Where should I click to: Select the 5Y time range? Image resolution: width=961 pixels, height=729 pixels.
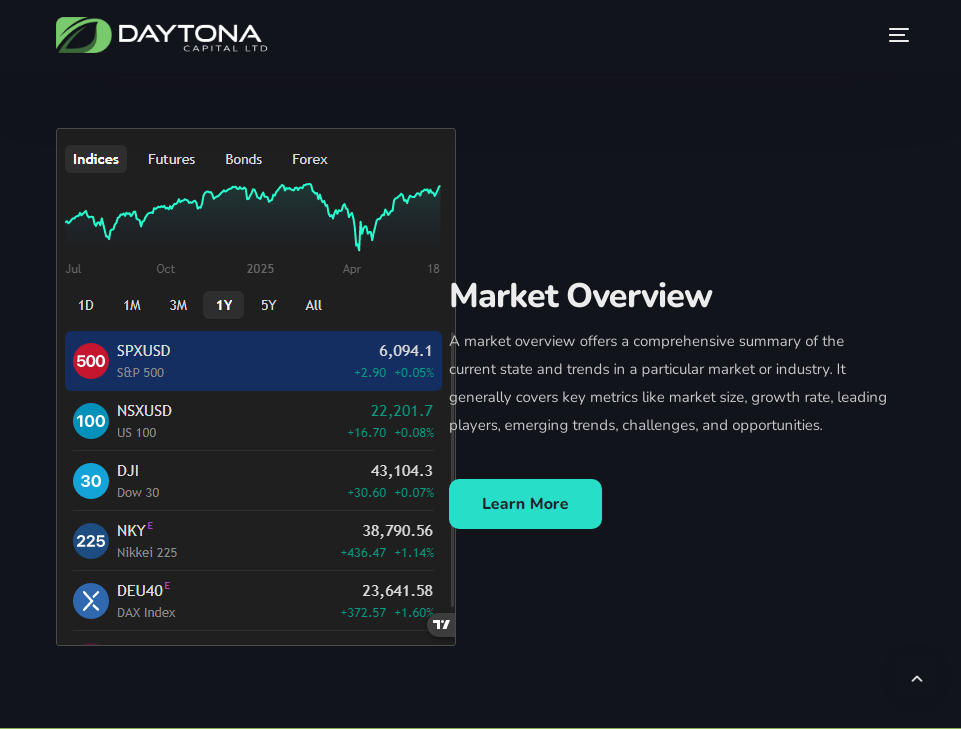268,305
